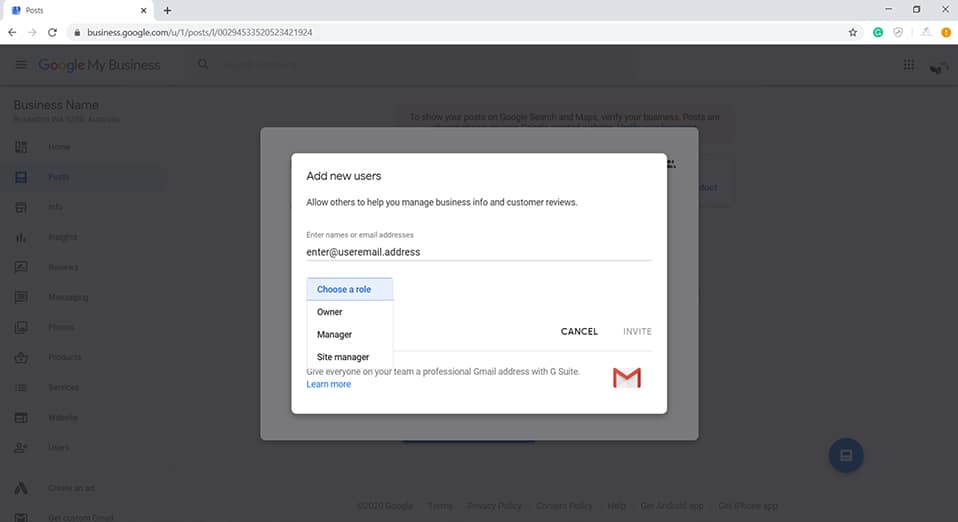This screenshot has width=958, height=522.
Task: Click the Posts sidebar icon
Action: 21,177
